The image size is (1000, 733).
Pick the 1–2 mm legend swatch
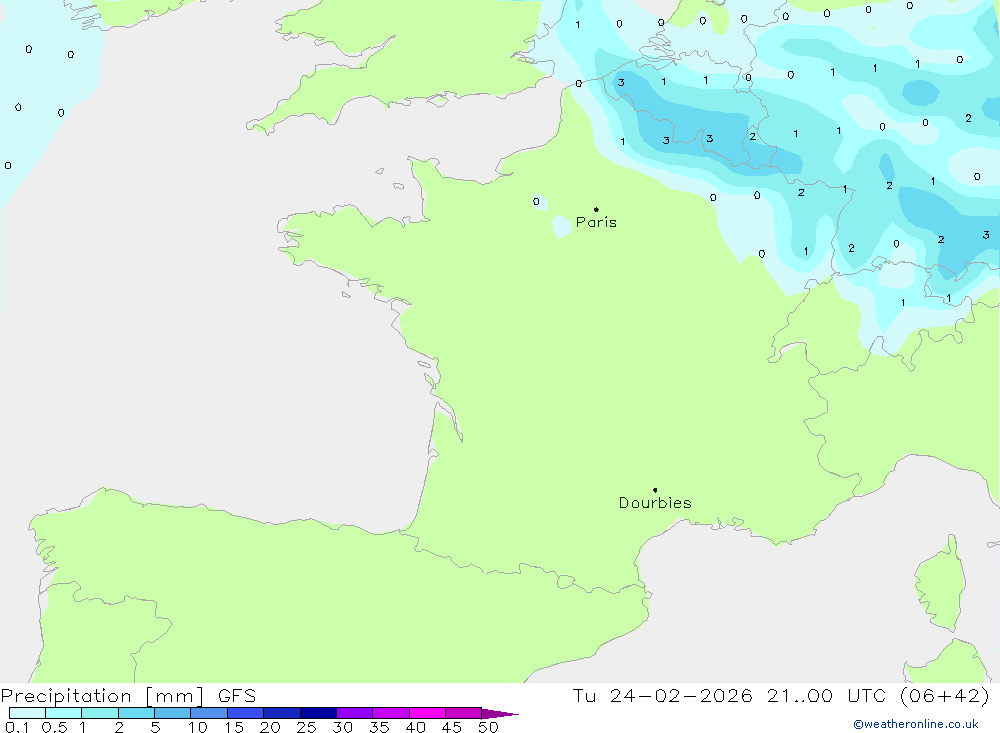click(x=99, y=713)
